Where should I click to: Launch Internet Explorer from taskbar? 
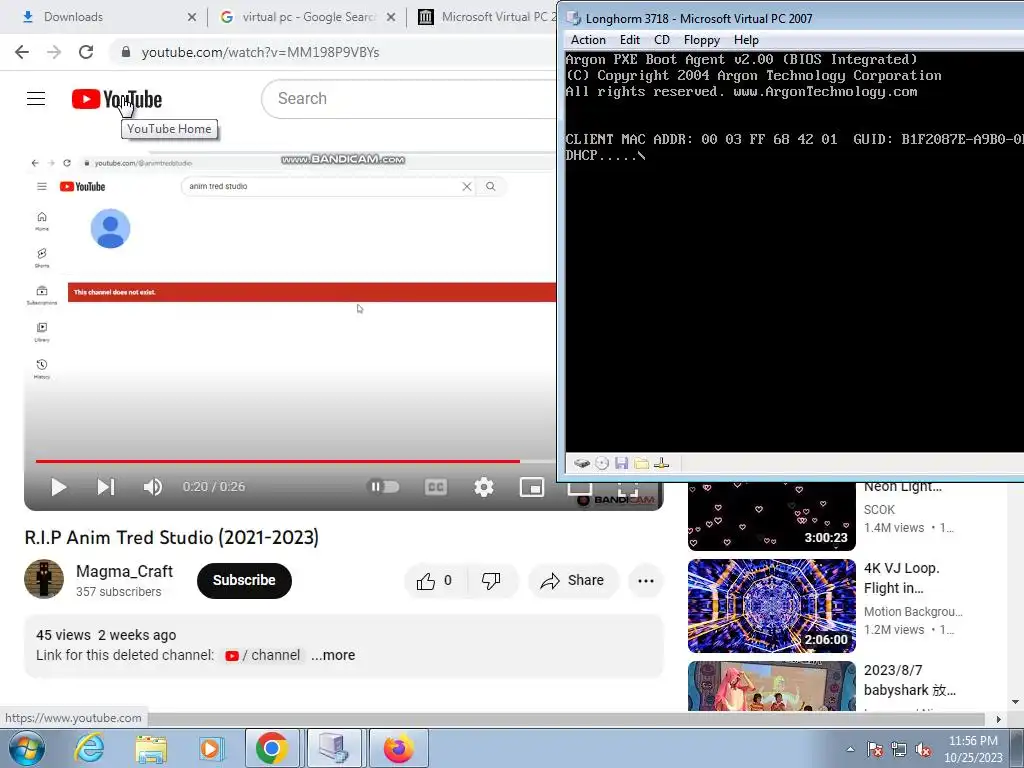point(88,748)
